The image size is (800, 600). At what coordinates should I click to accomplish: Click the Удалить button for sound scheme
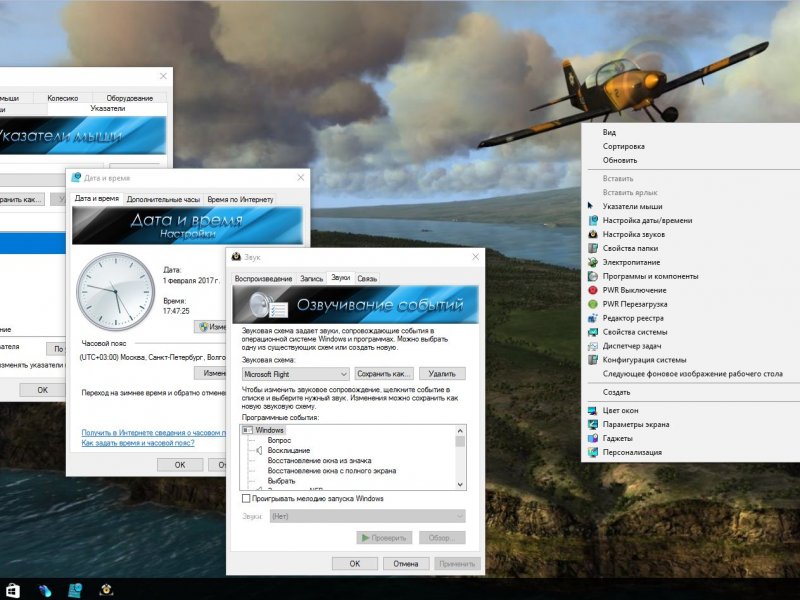[442, 374]
